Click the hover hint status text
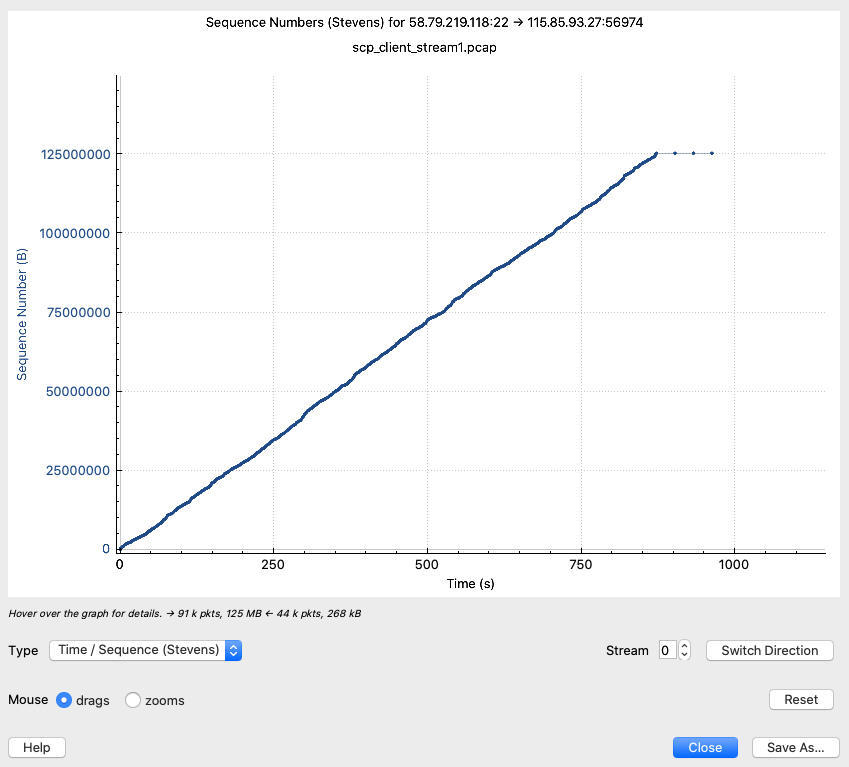The height and width of the screenshot is (767, 849). pos(185,614)
